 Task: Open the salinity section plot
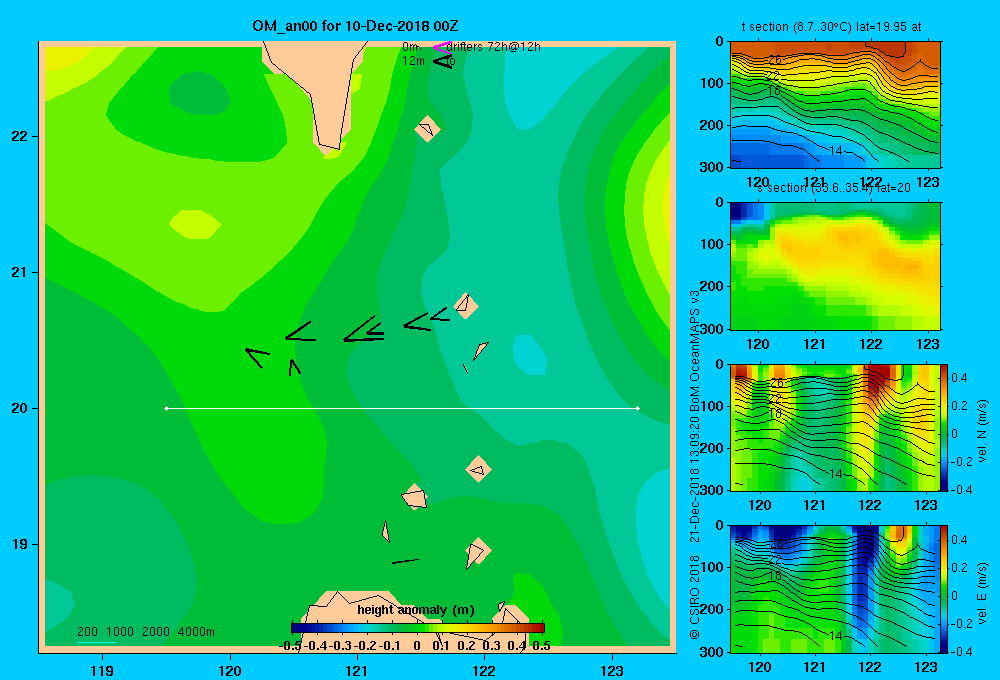pos(835,266)
